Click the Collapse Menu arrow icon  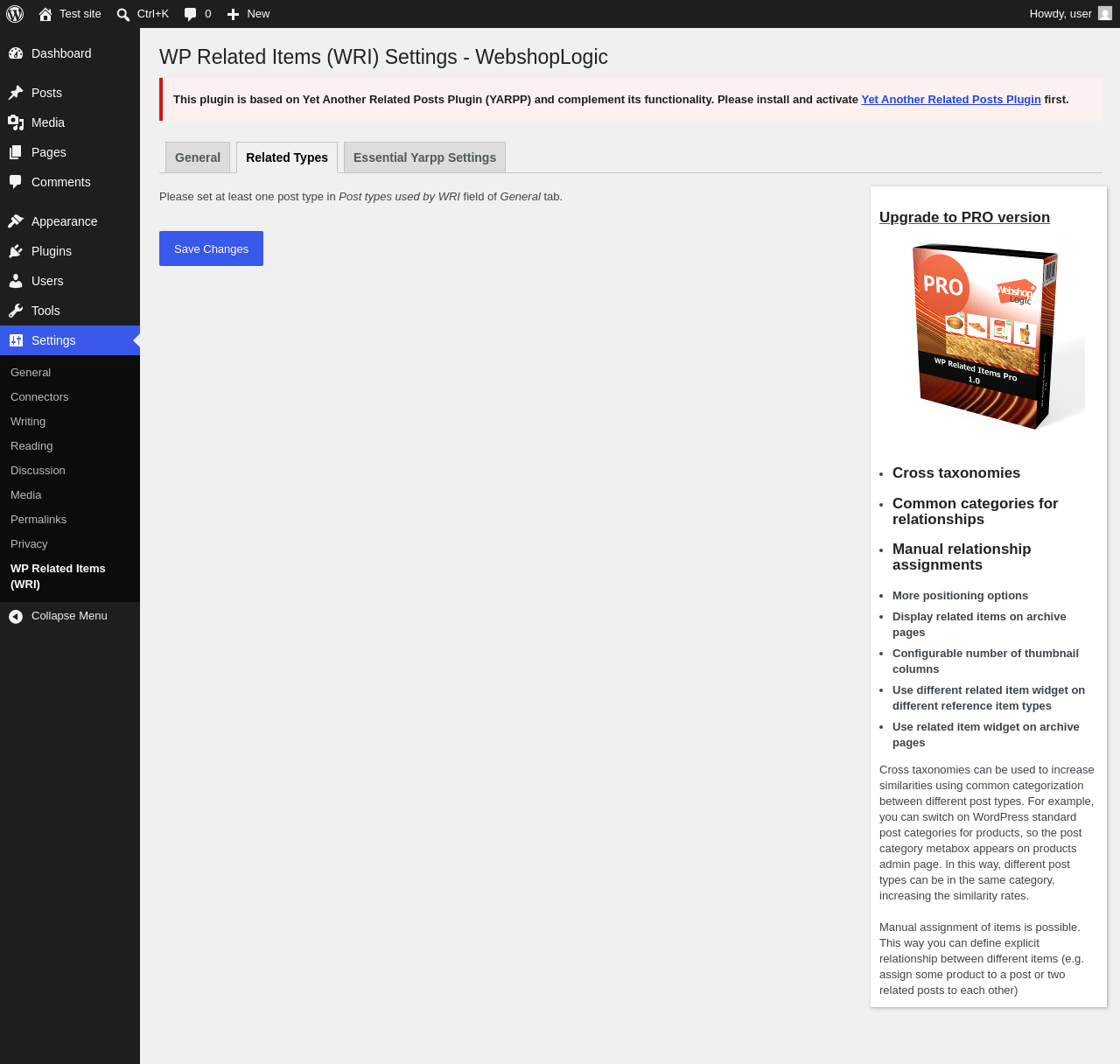pyautogui.click(x=16, y=617)
